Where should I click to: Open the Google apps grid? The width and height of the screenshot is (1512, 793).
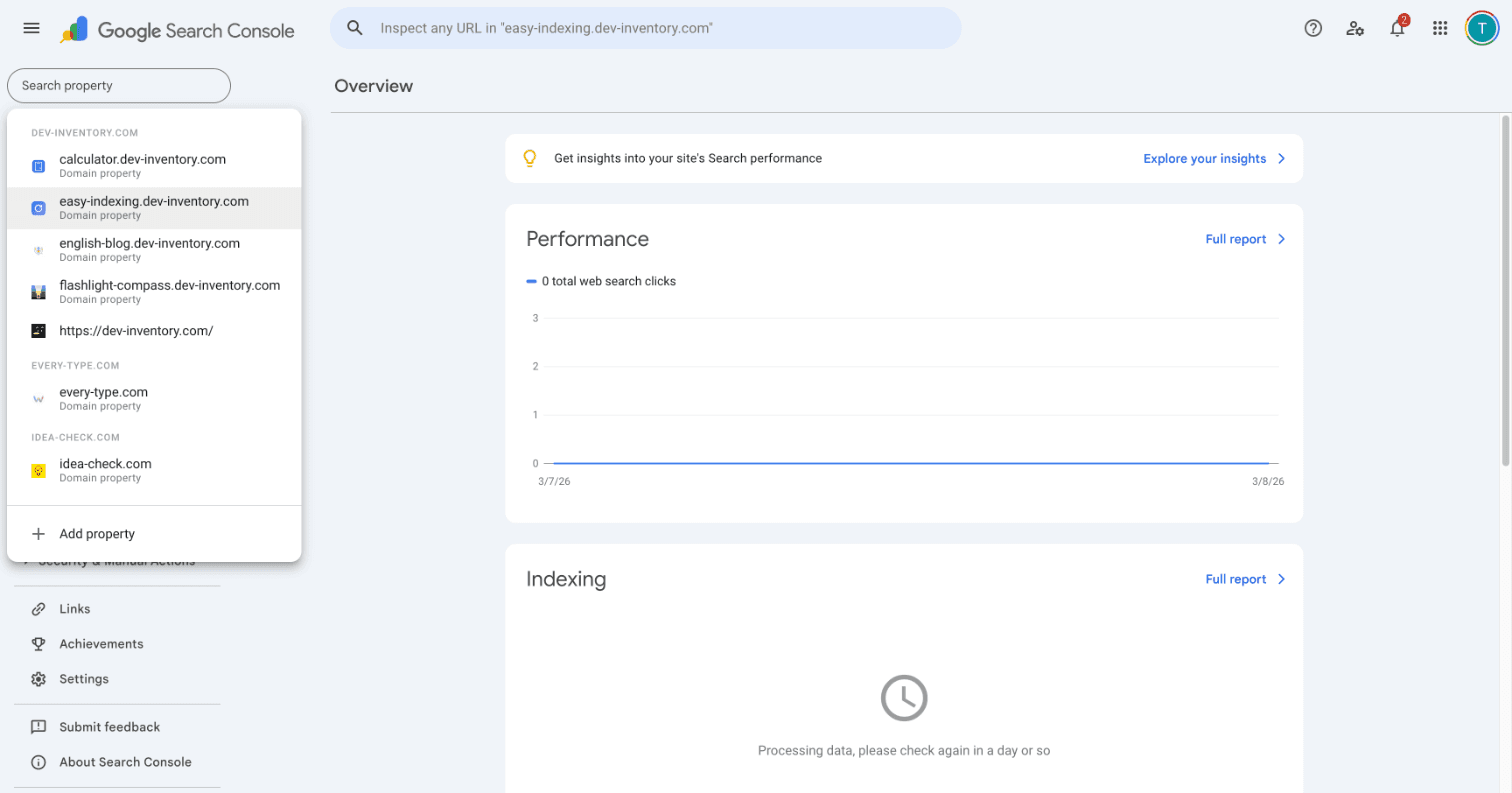pyautogui.click(x=1440, y=28)
